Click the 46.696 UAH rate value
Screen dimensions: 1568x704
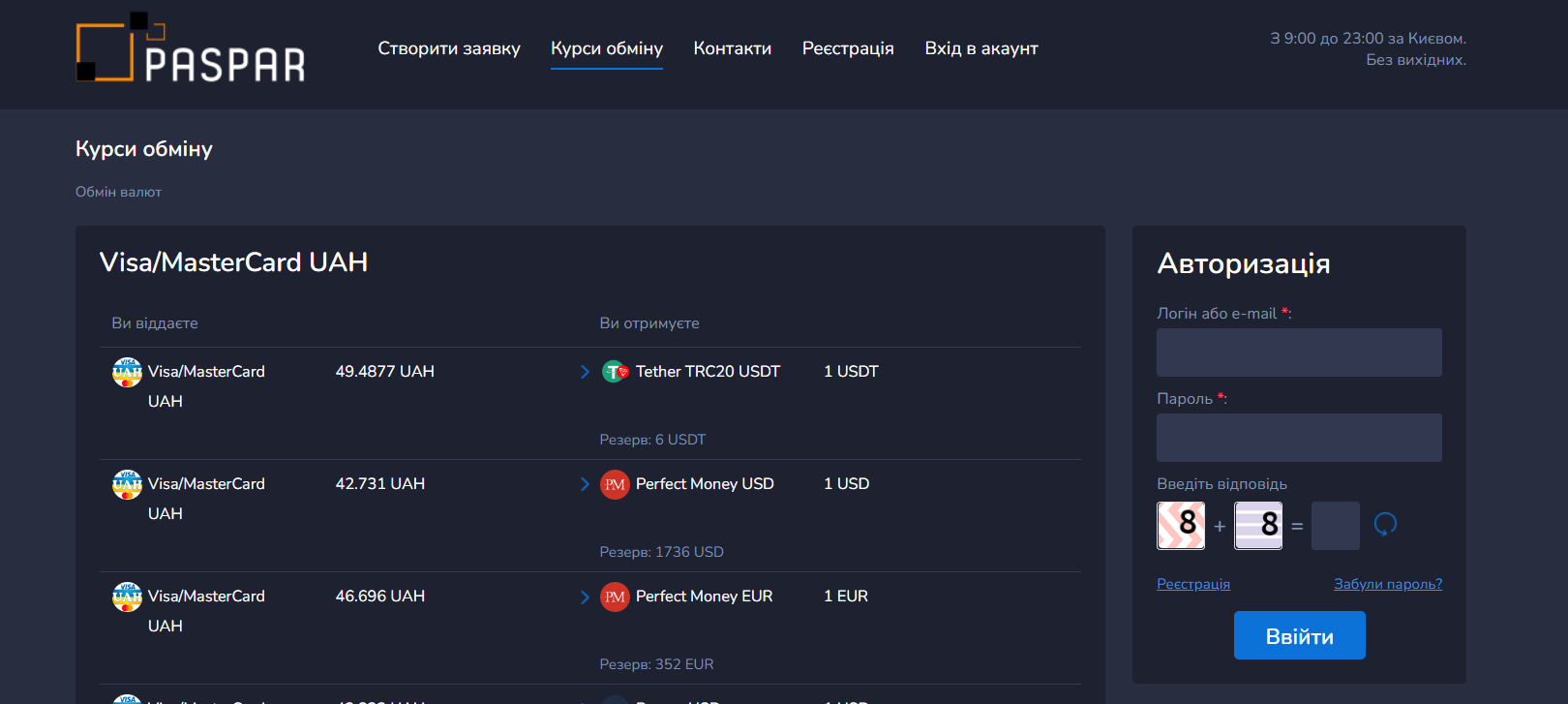pyautogui.click(x=379, y=597)
